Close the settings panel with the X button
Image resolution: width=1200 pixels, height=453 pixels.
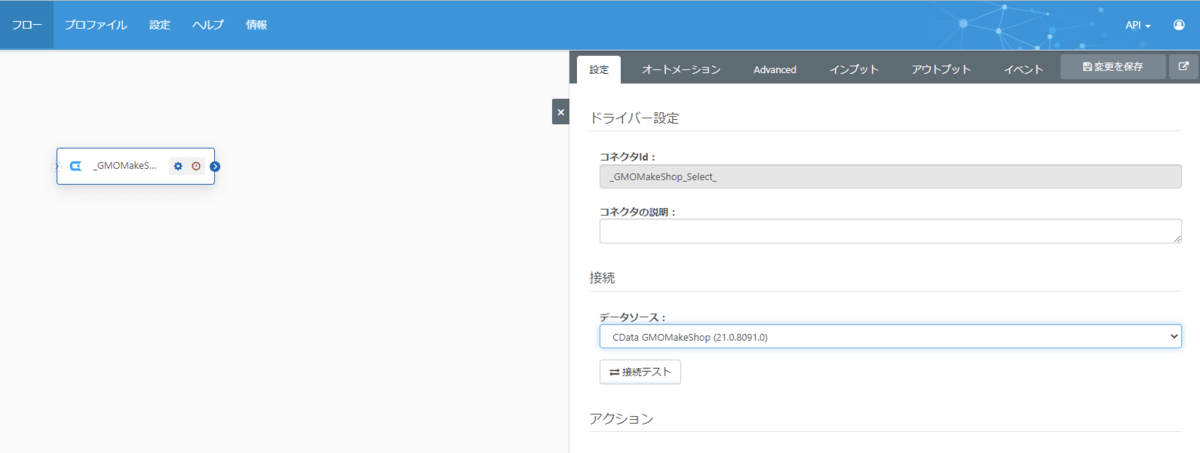(x=560, y=112)
